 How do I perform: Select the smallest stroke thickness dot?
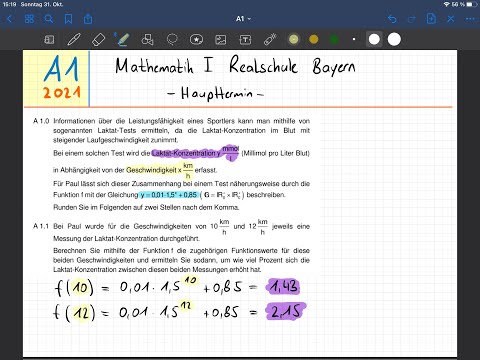click(x=354, y=39)
